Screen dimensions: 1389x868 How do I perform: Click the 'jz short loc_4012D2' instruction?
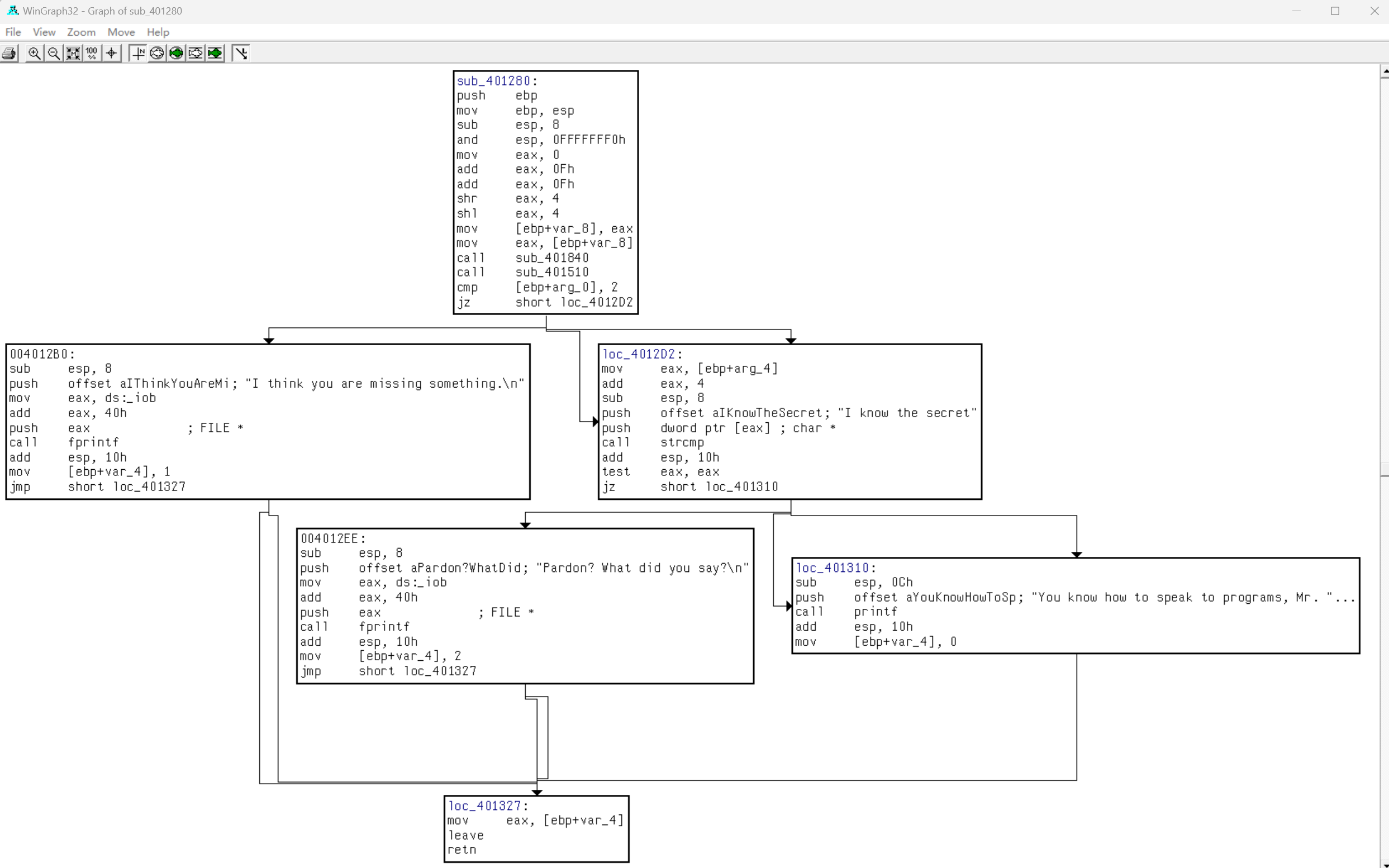[545, 302]
